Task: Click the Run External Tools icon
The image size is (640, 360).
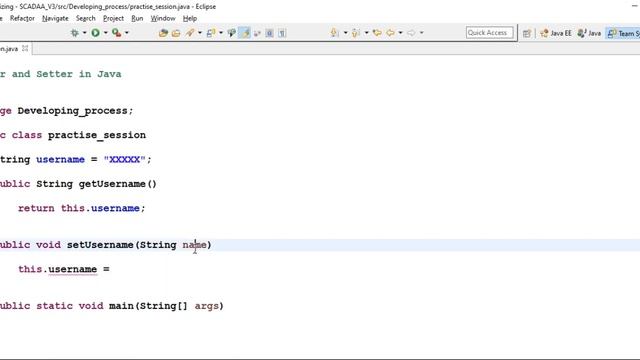Action: click(116, 33)
